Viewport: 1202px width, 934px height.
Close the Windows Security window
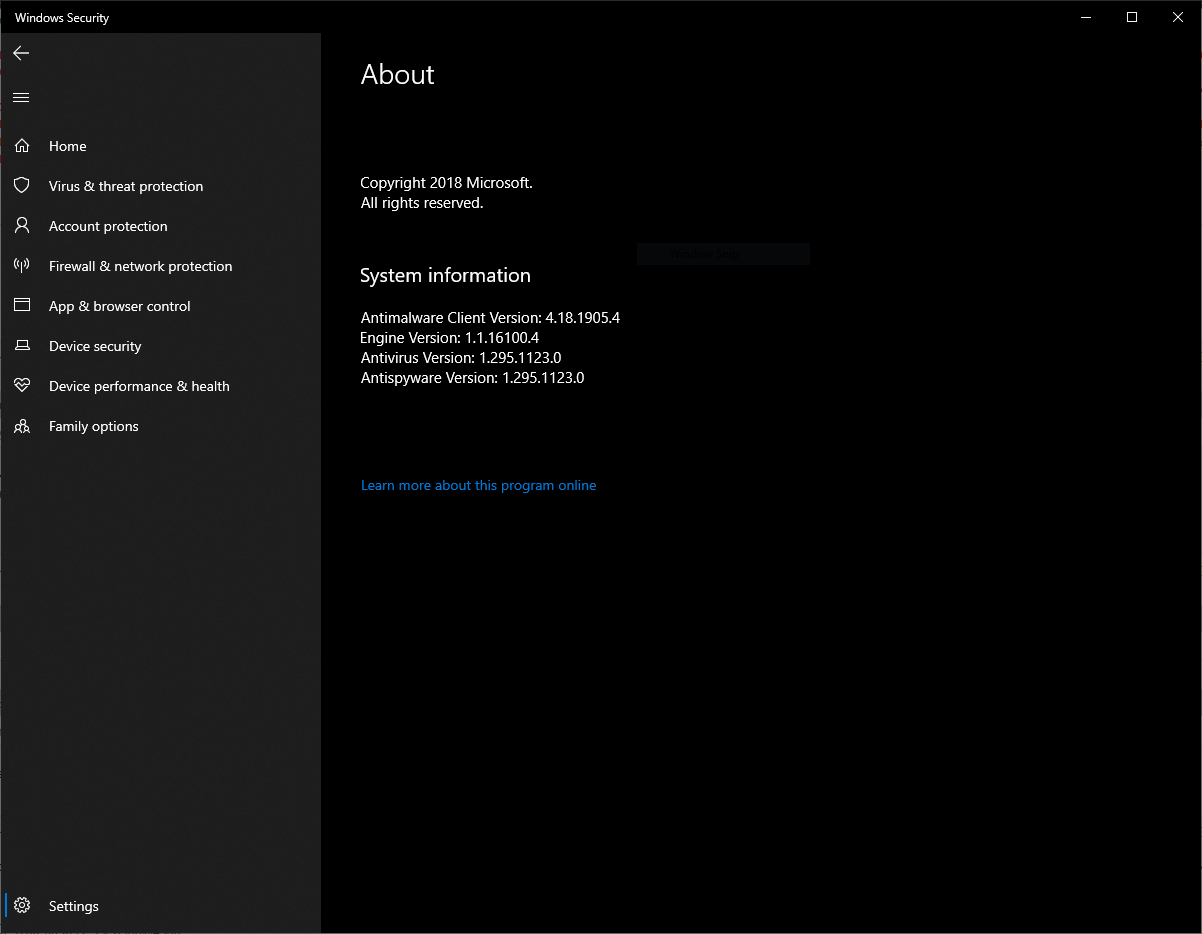1178,17
